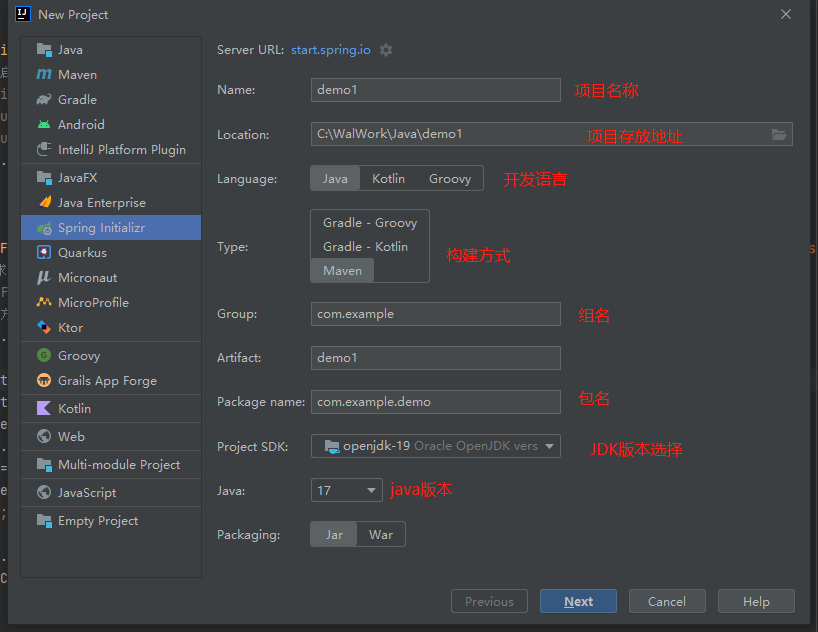
Task: Click the Help button
Action: [756, 601]
